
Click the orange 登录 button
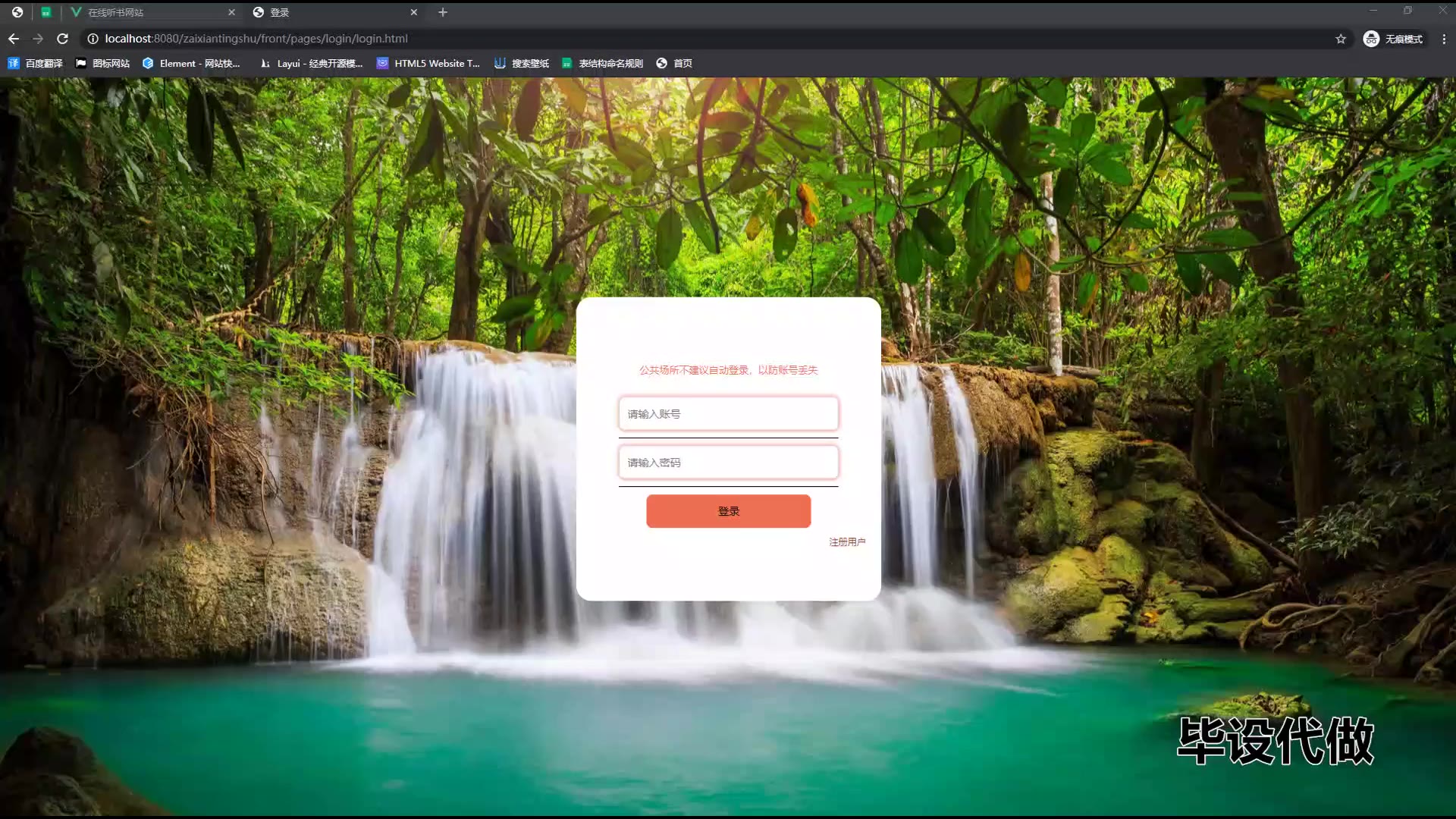point(728,511)
